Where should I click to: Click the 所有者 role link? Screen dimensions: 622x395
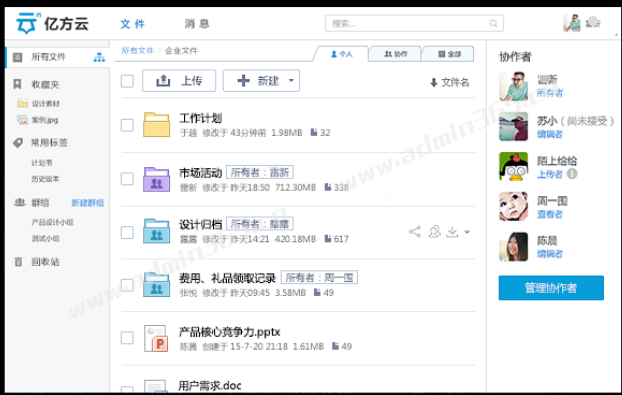pos(550,94)
